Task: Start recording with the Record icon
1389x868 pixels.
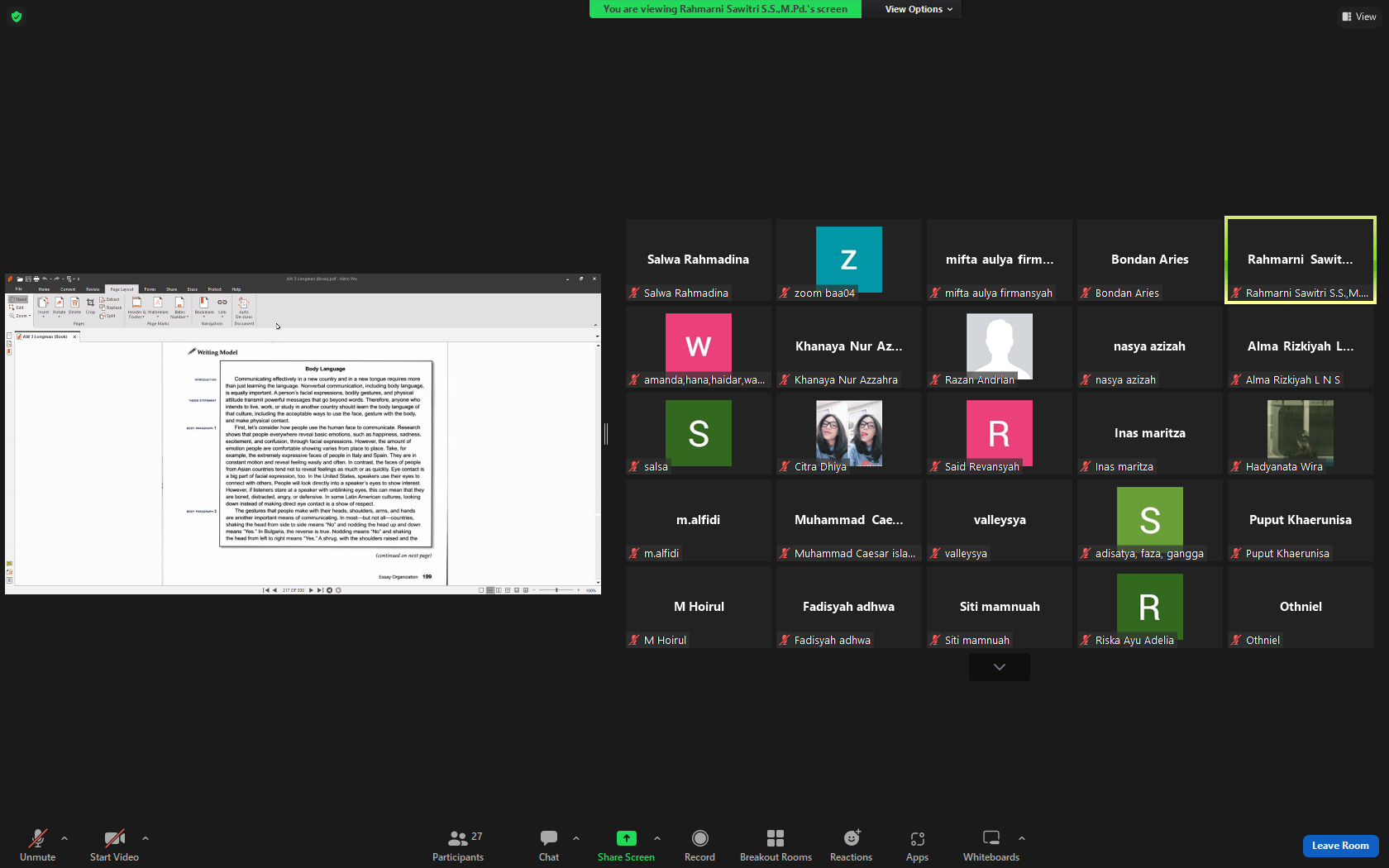Action: (x=699, y=838)
